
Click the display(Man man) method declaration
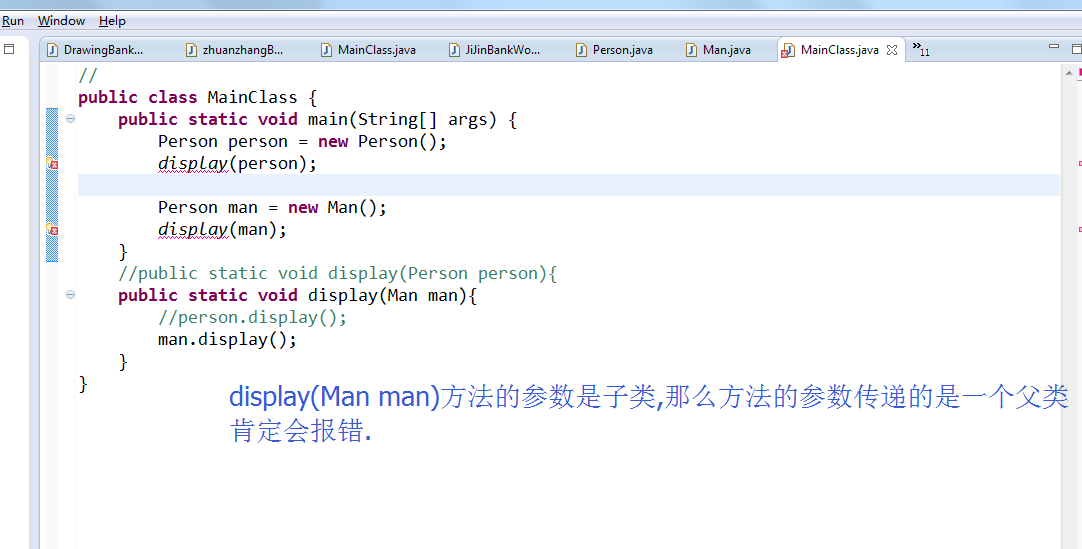(x=297, y=295)
